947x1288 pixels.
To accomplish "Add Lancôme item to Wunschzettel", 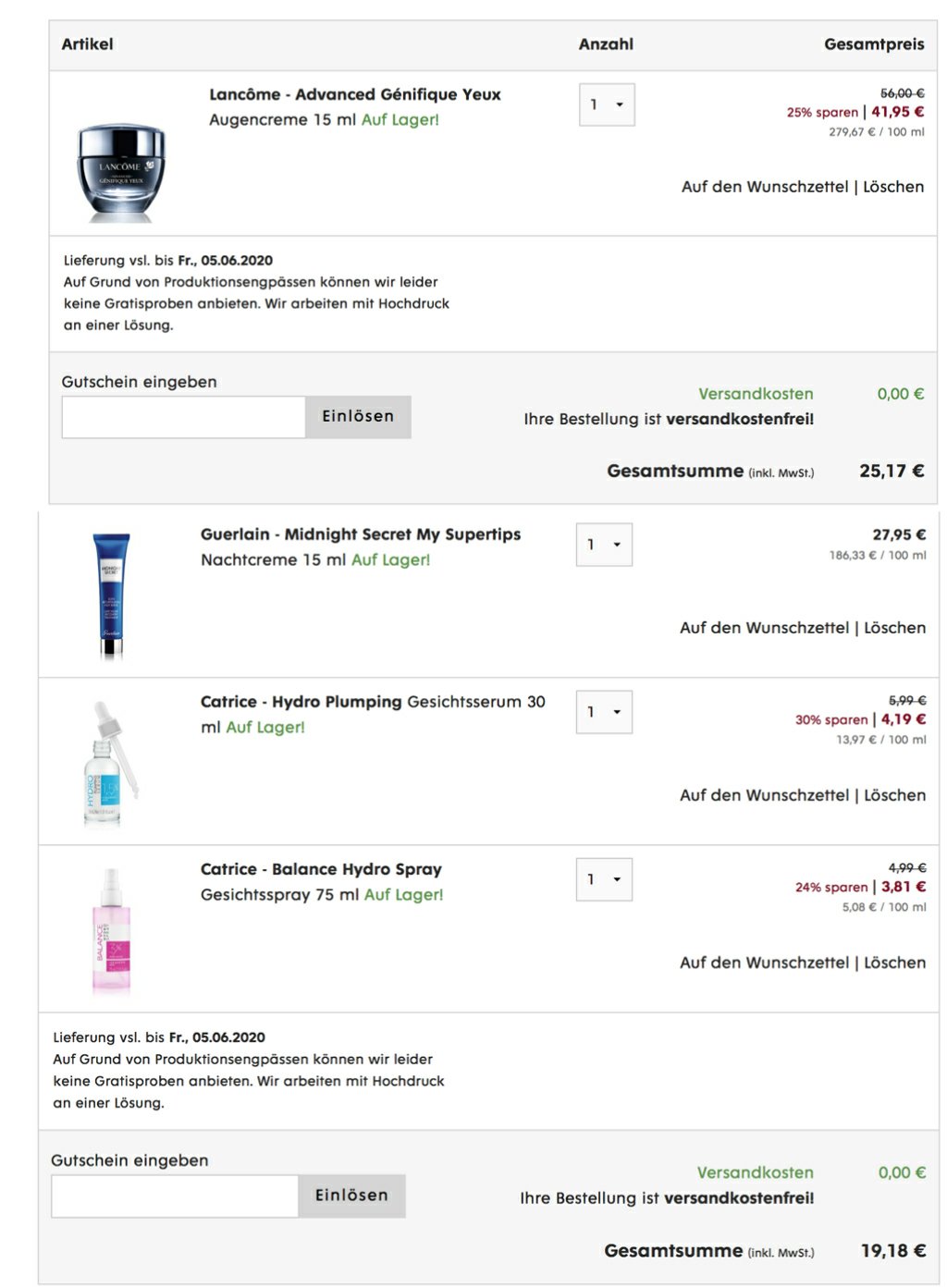I will [765, 187].
